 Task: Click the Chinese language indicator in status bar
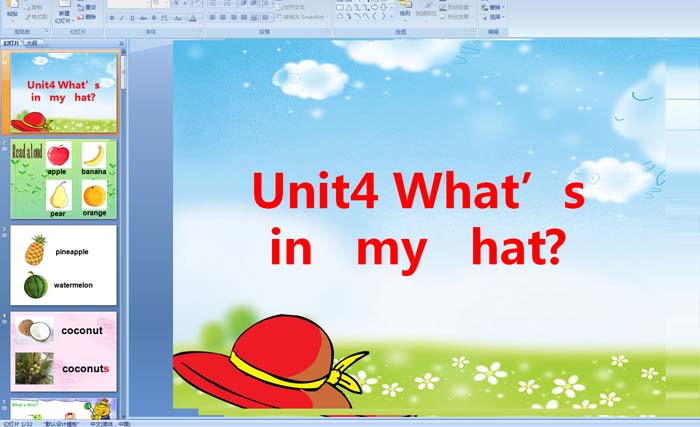click(x=110, y=424)
